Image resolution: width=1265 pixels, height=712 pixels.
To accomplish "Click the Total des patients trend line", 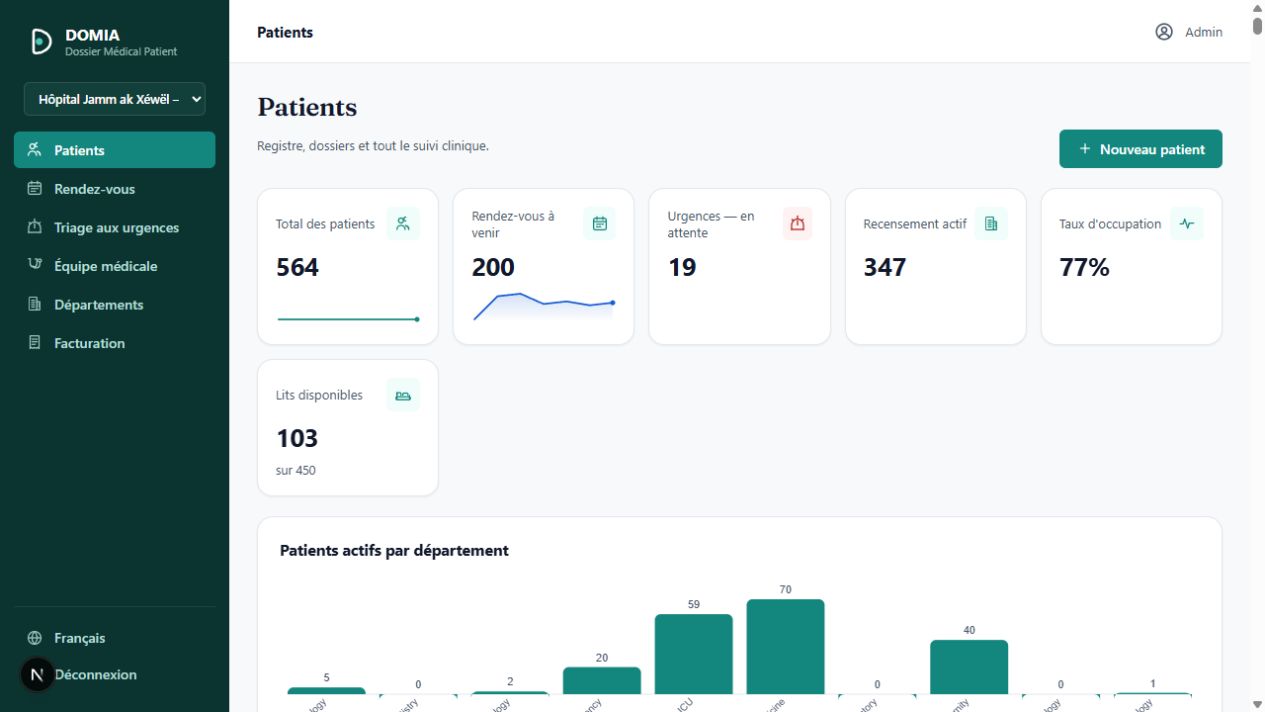I will 348,319.
